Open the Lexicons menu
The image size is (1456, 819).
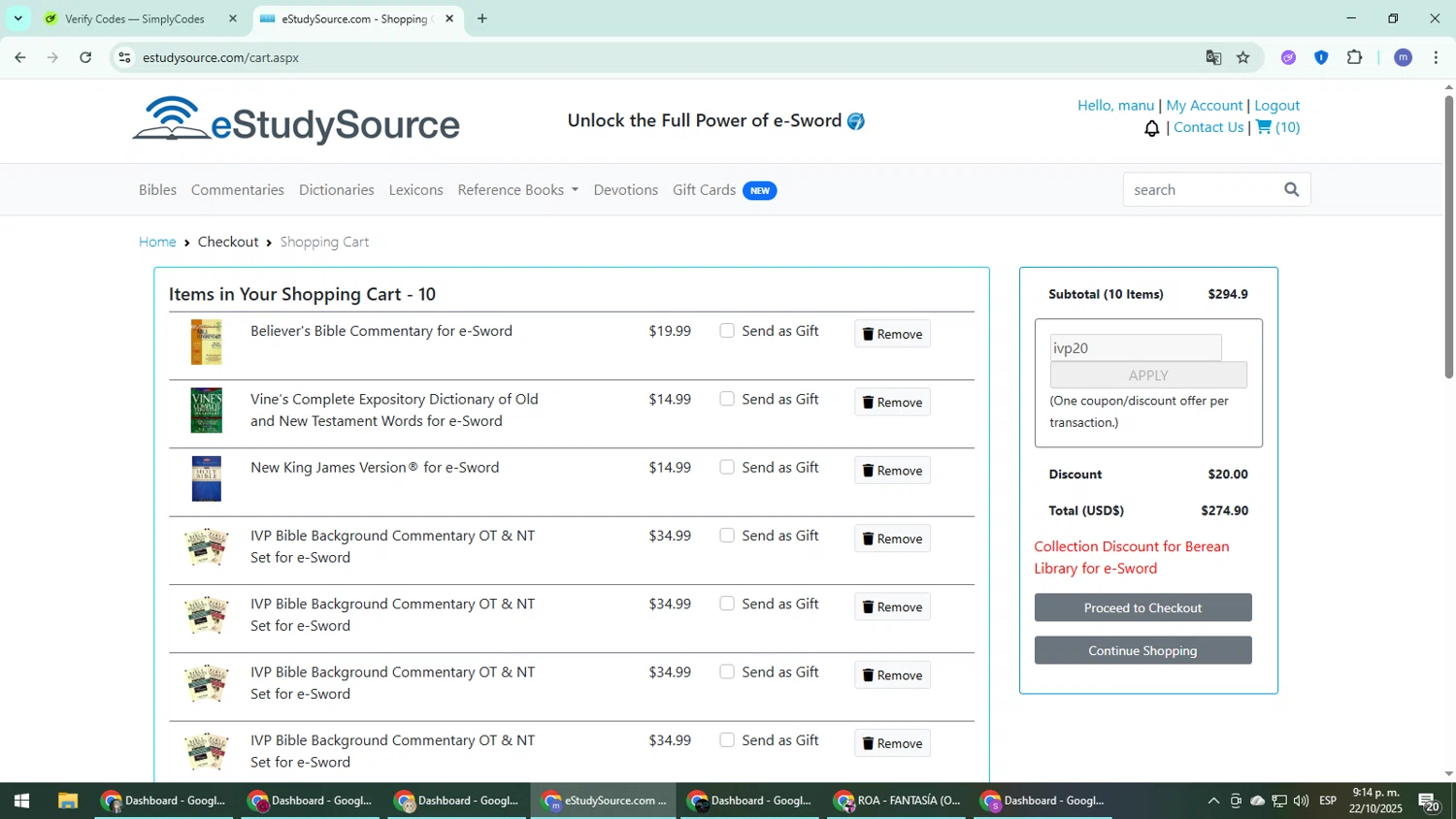415,189
